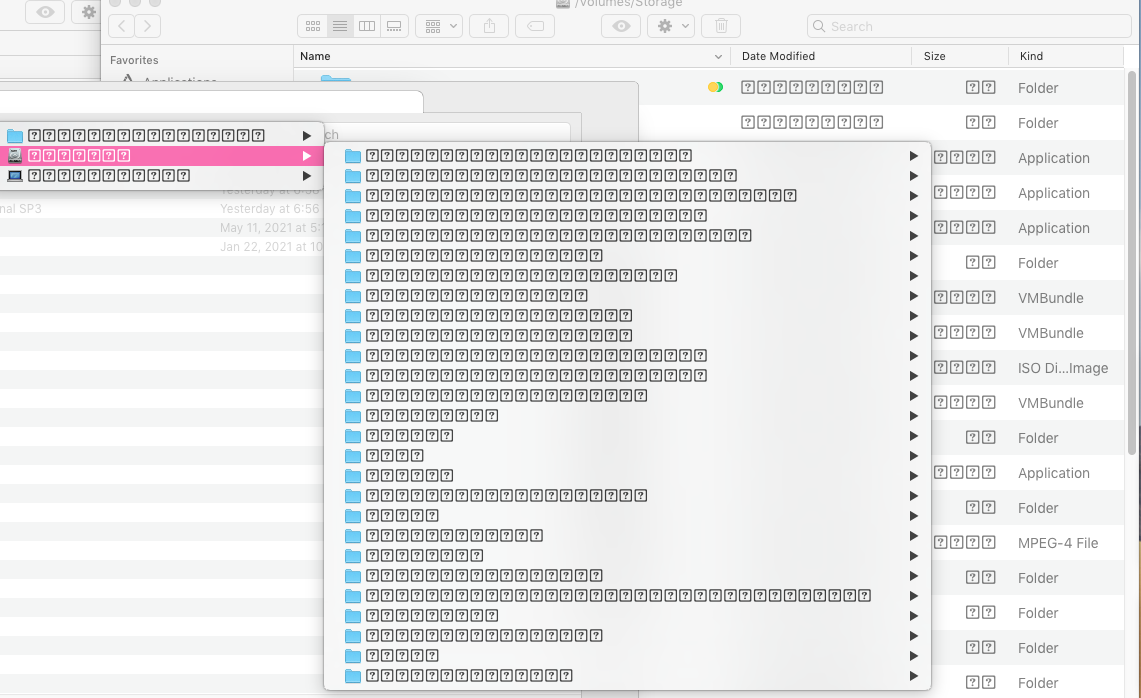Click the Finder vertical scrollbar

click(1132, 262)
